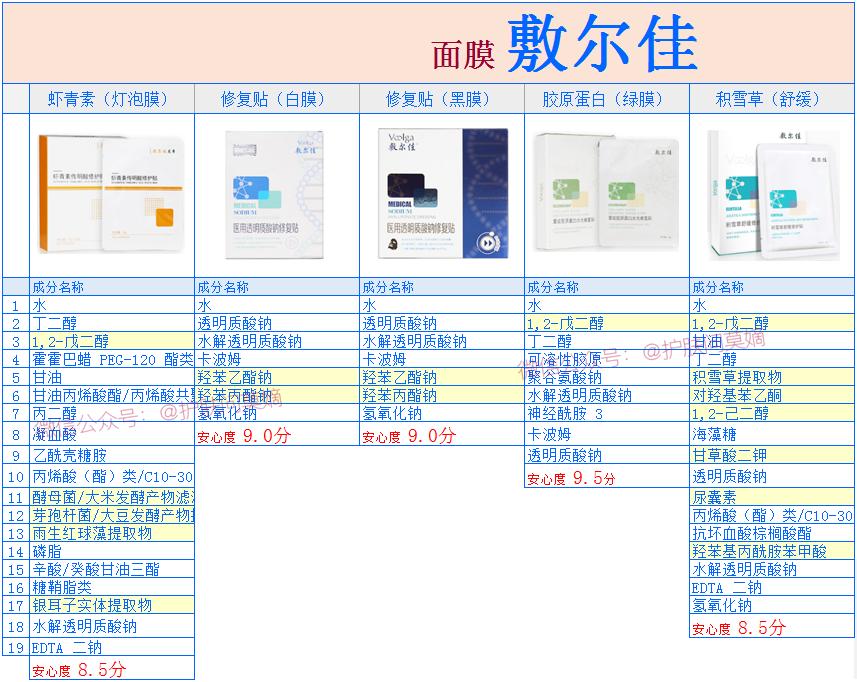Select the 雨生红球藻提取物 cell
Image resolution: width=857 pixels, height=682 pixels.
111,533
